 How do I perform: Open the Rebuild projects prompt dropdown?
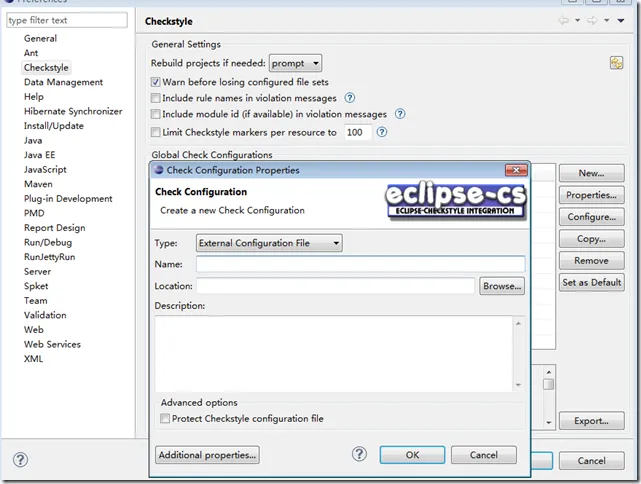(295, 63)
